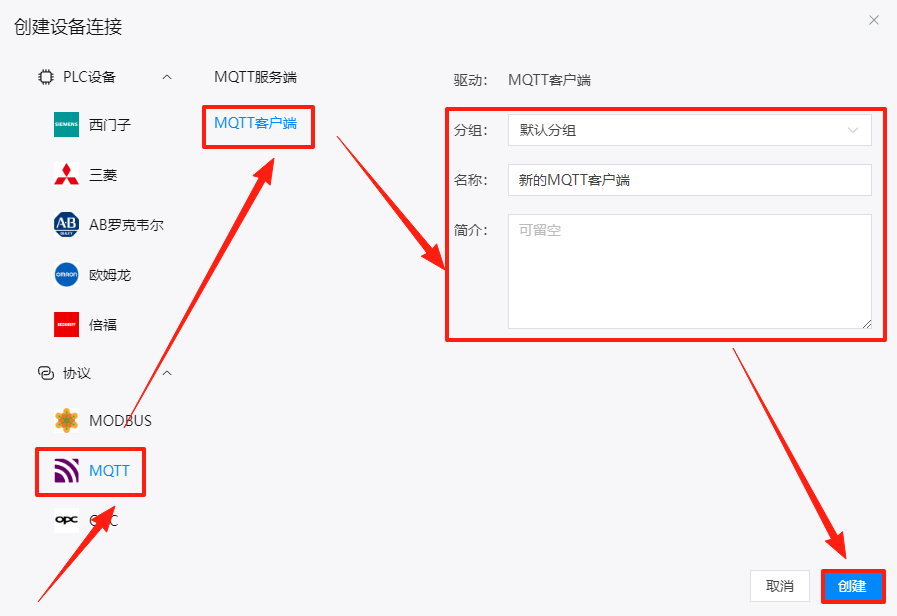
Task: Collapse the 协议 section chevron
Action: coord(167,373)
